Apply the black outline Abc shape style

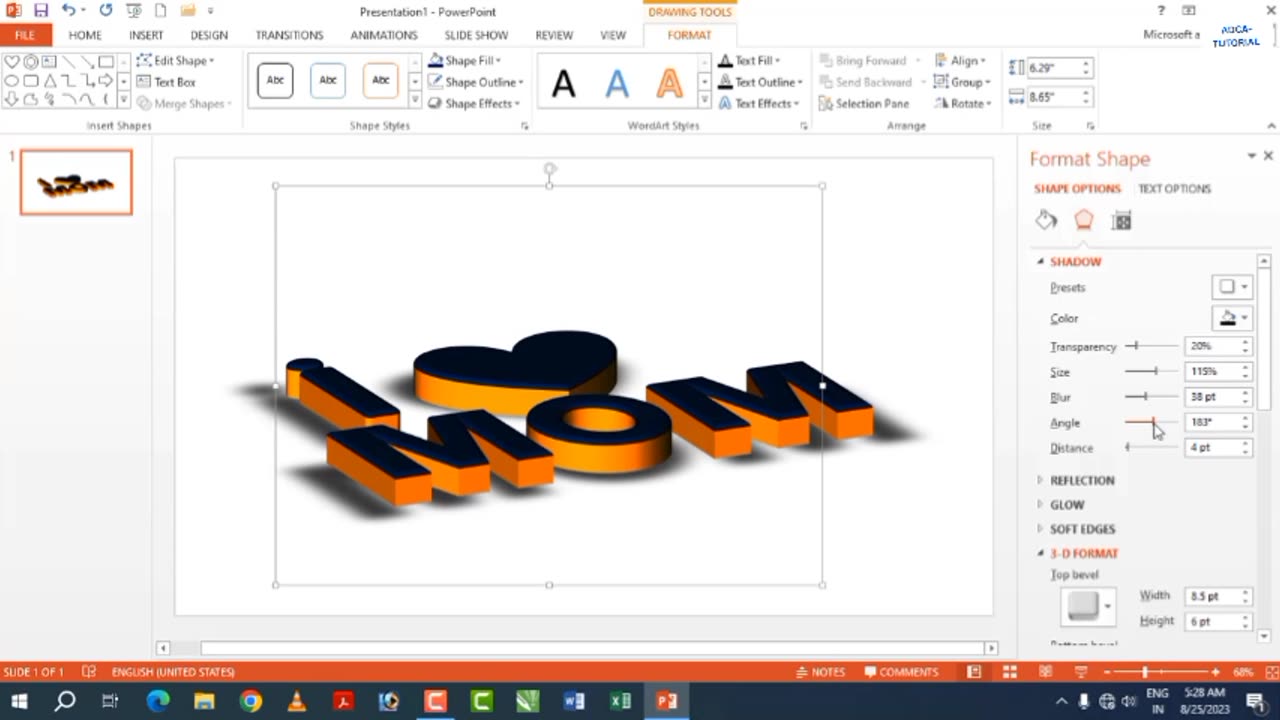[x=275, y=80]
